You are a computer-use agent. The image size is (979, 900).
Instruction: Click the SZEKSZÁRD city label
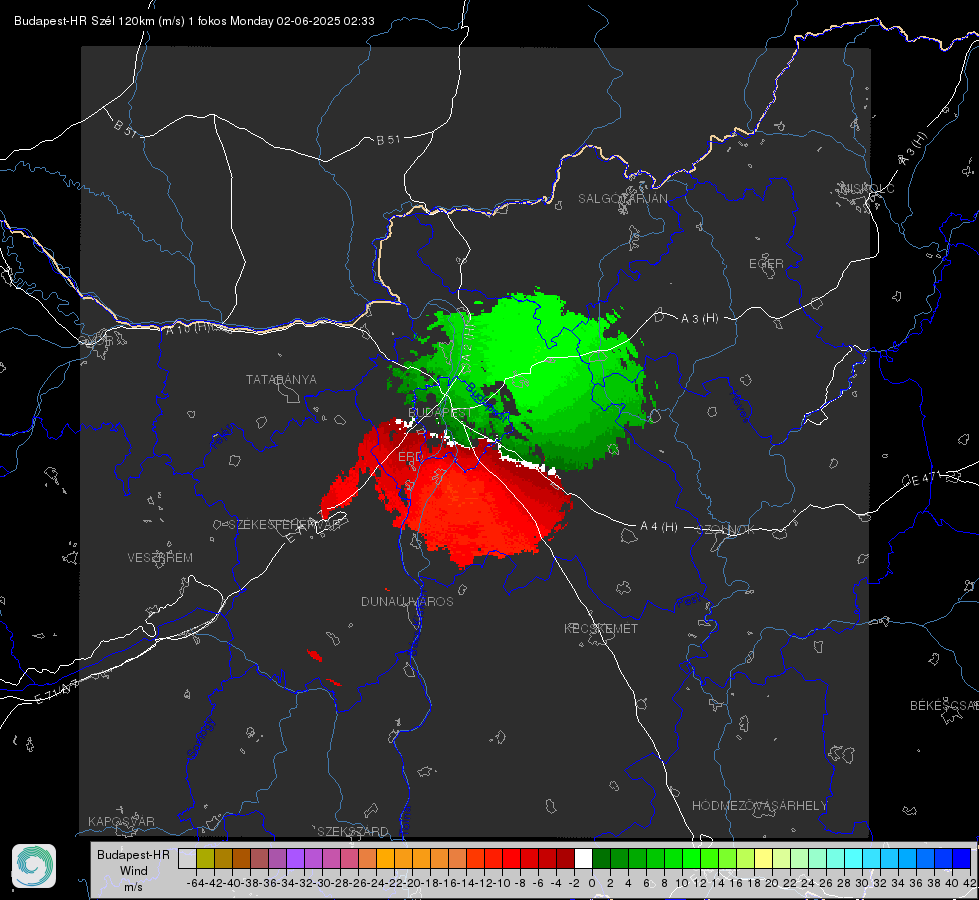point(353,831)
